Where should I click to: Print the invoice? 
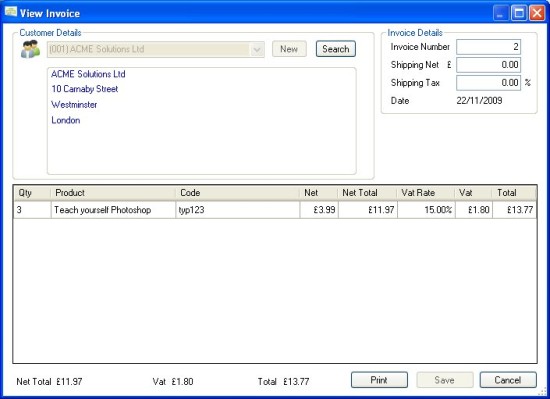(x=379, y=380)
